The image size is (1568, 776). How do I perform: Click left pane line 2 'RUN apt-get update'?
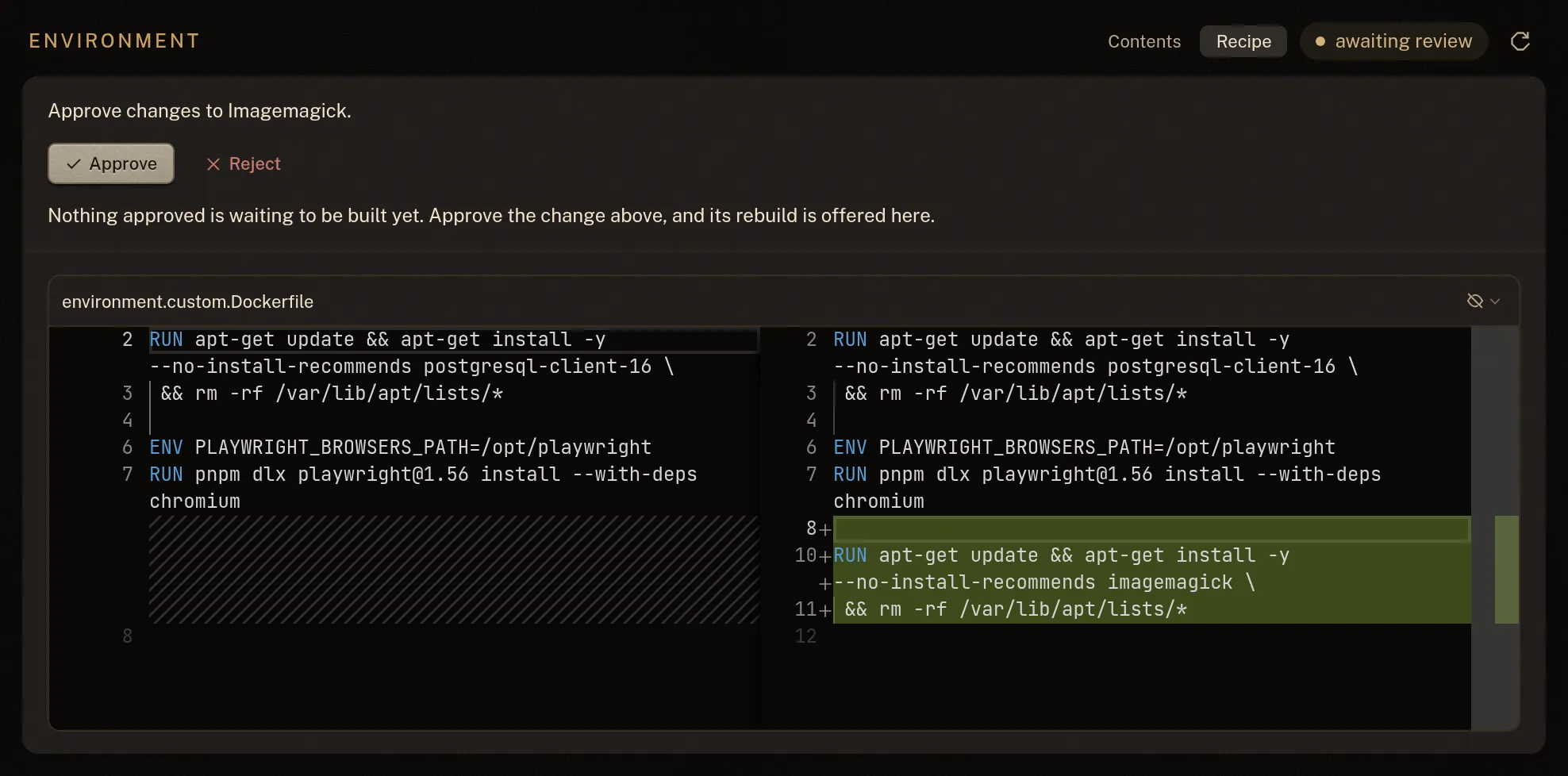click(x=377, y=340)
